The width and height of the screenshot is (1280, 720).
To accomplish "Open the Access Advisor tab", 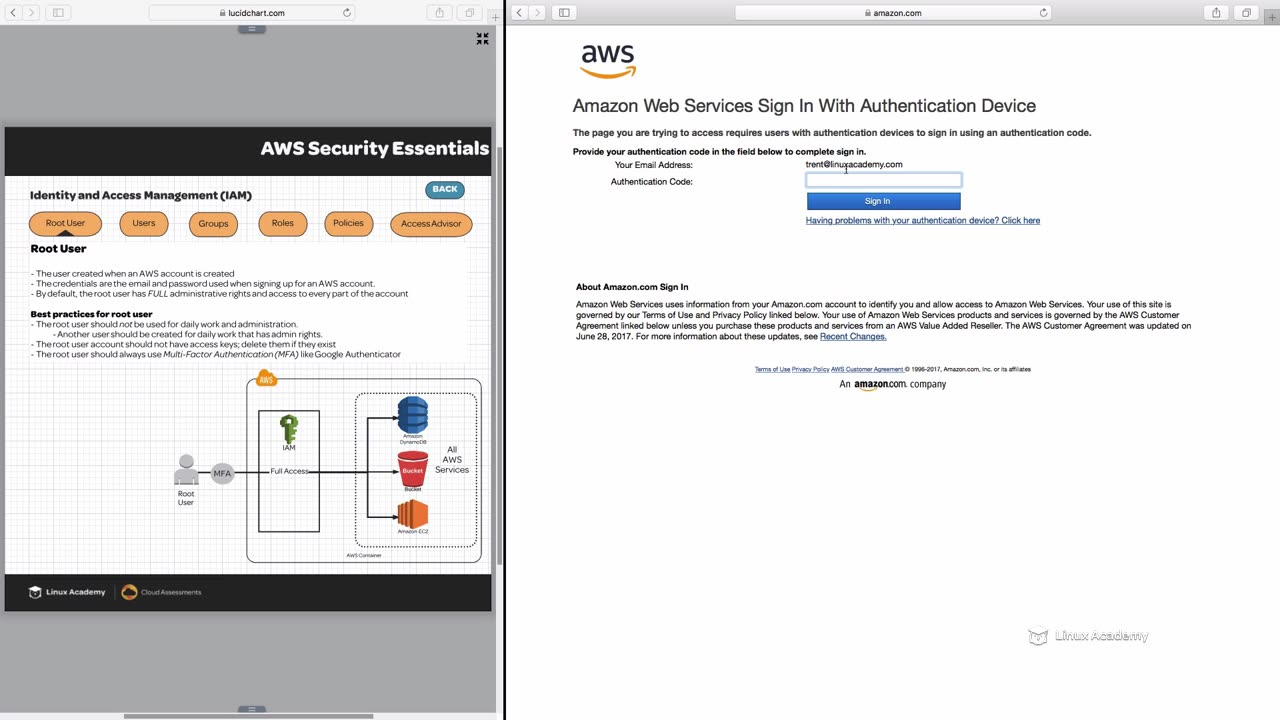I will click(x=431, y=224).
